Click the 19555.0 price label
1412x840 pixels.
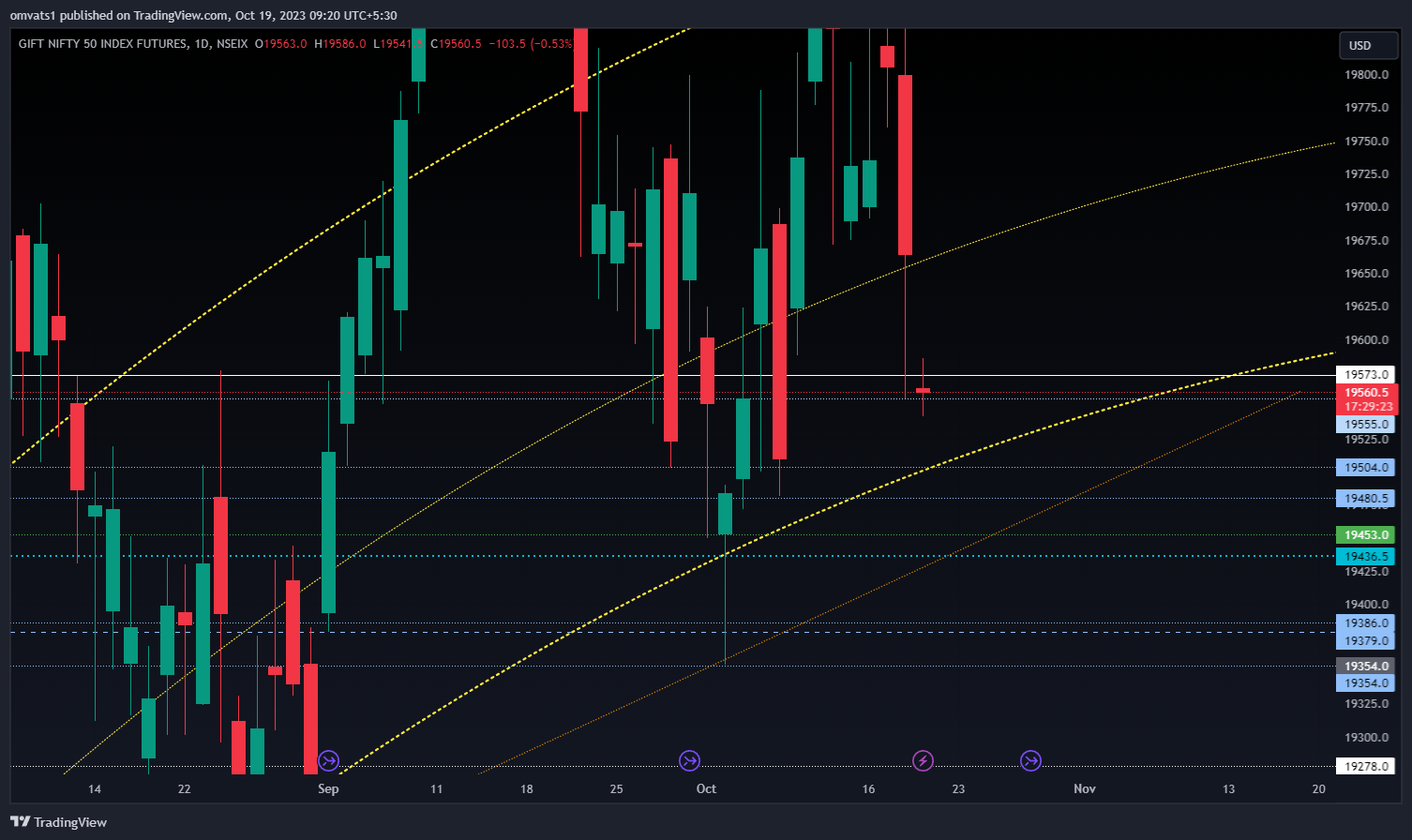click(1365, 424)
